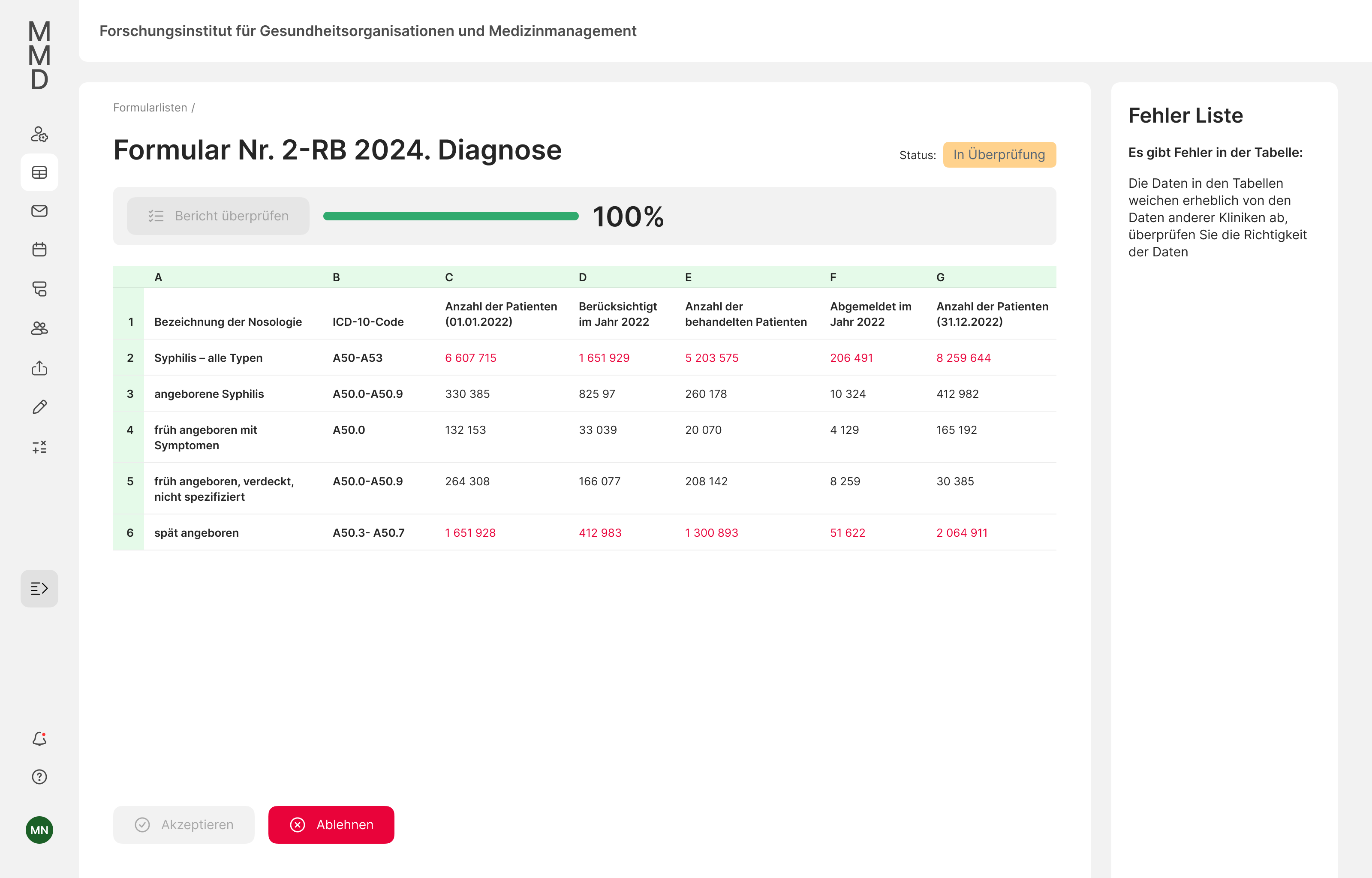Expand the sidebar with the toggle button
Viewport: 1372px width, 878px height.
pyautogui.click(x=39, y=588)
